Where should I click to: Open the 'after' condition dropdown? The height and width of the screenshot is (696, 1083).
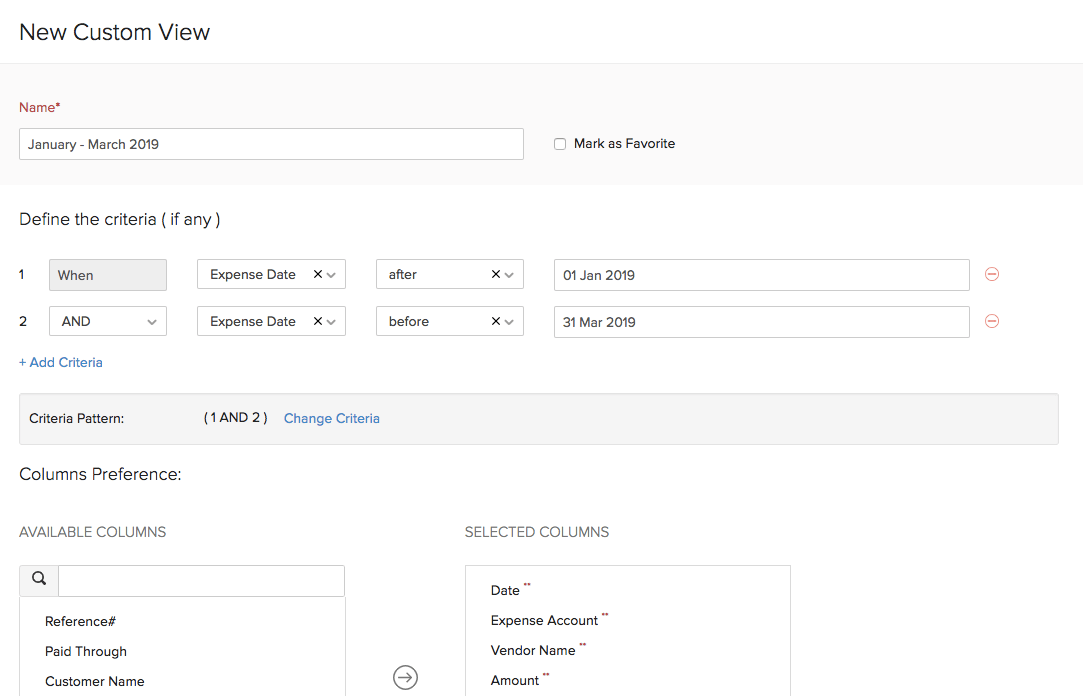coord(511,273)
